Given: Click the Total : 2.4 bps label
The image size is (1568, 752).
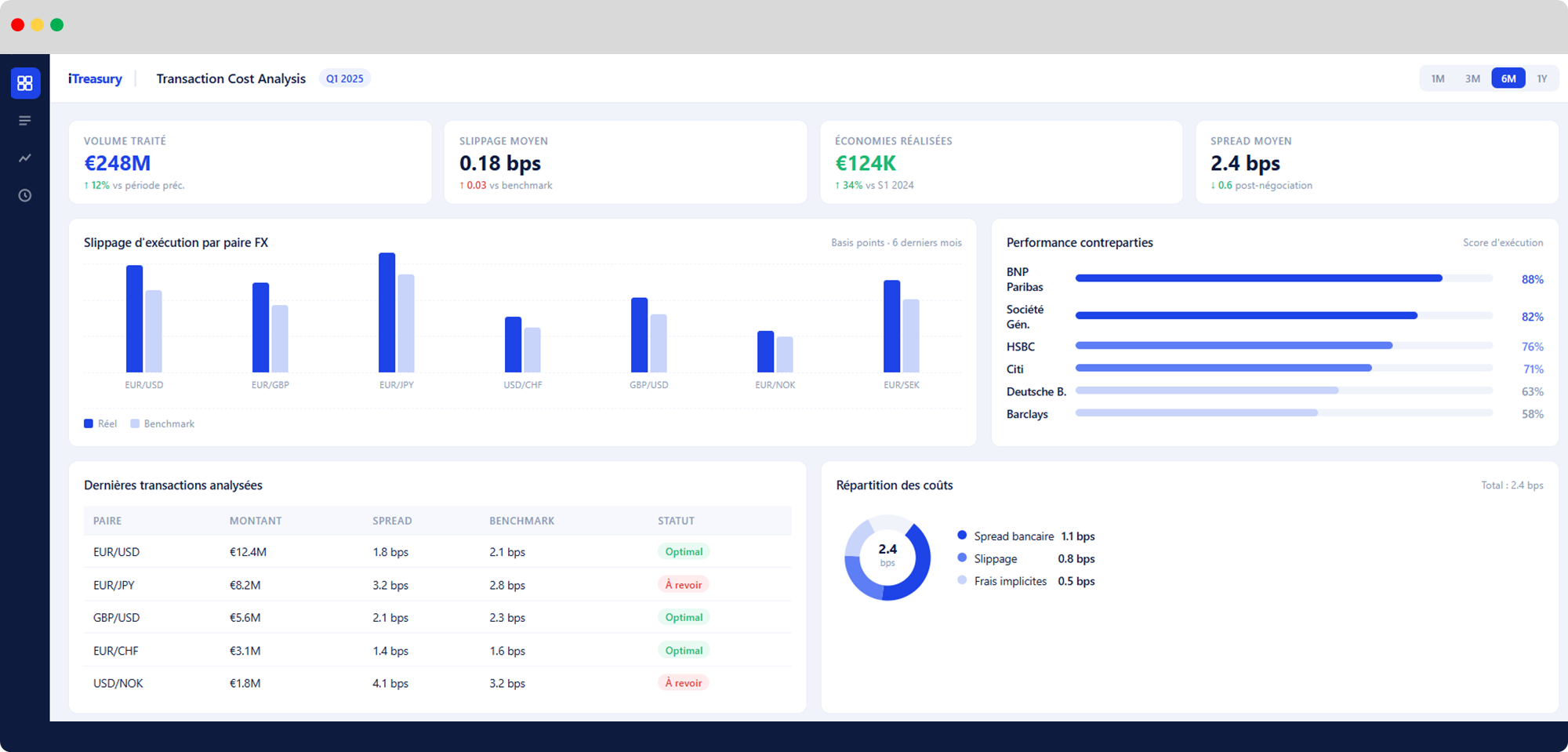Looking at the screenshot, I should point(1512,485).
